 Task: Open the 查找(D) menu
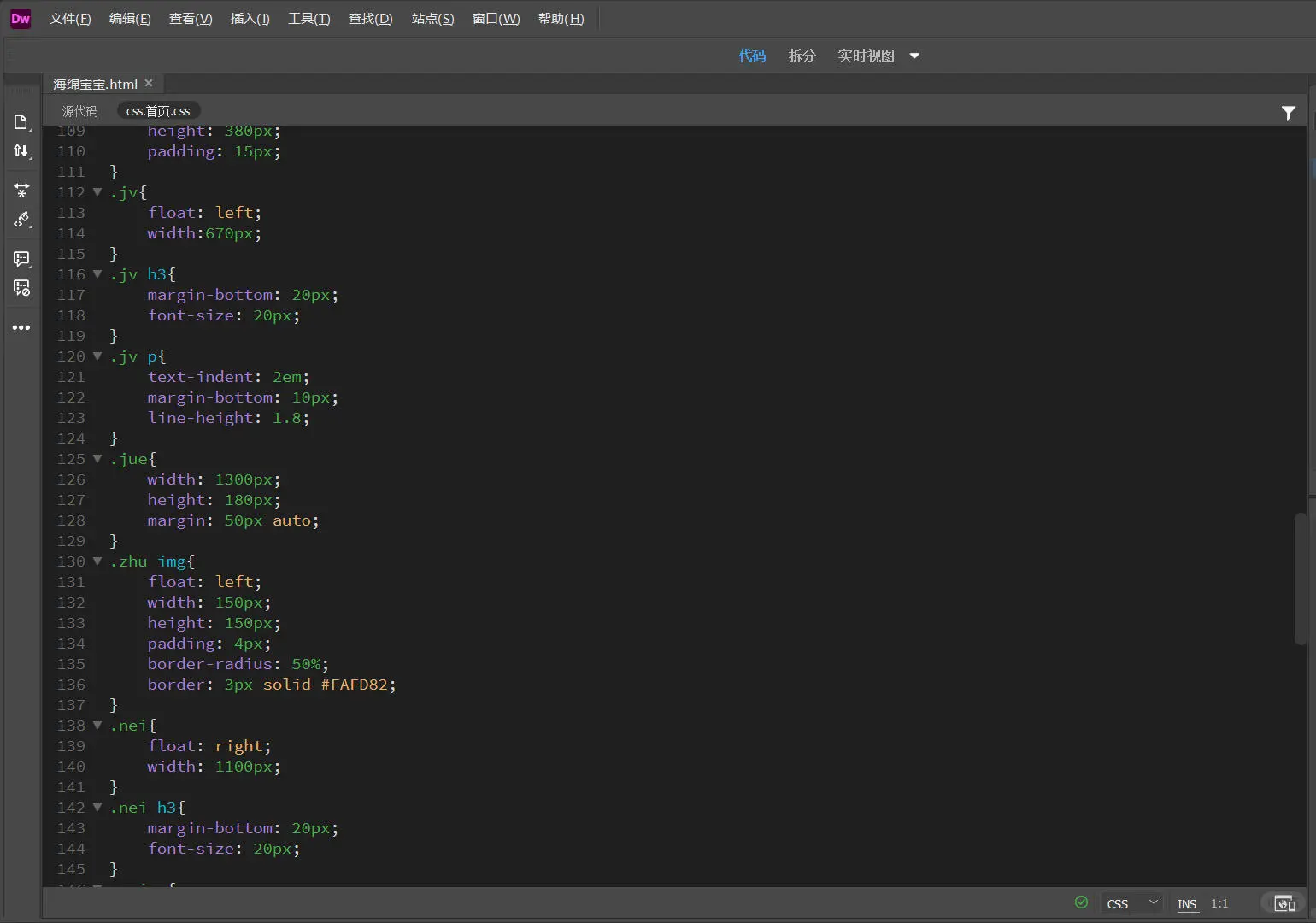[371, 19]
